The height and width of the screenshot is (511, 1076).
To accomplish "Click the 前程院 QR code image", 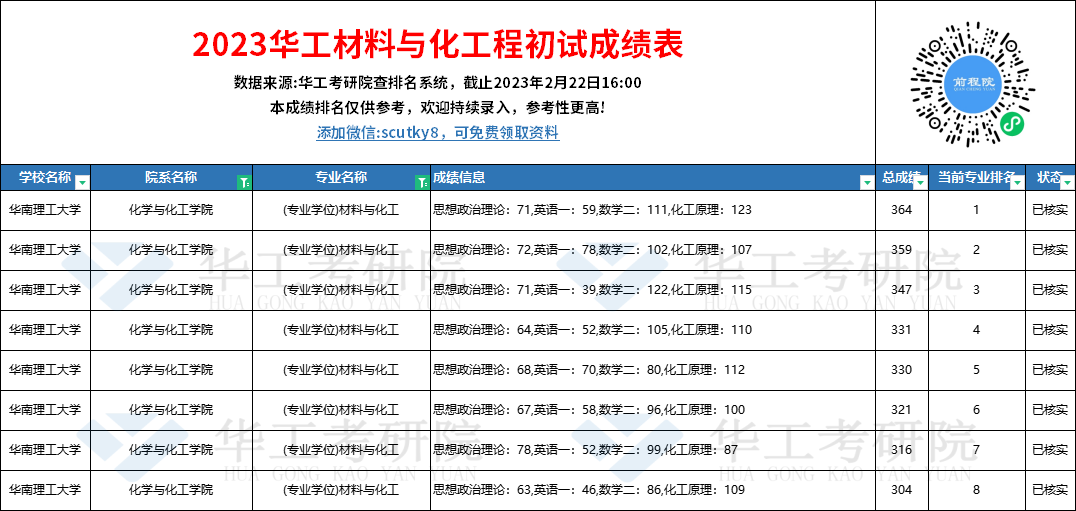I will (x=973, y=84).
